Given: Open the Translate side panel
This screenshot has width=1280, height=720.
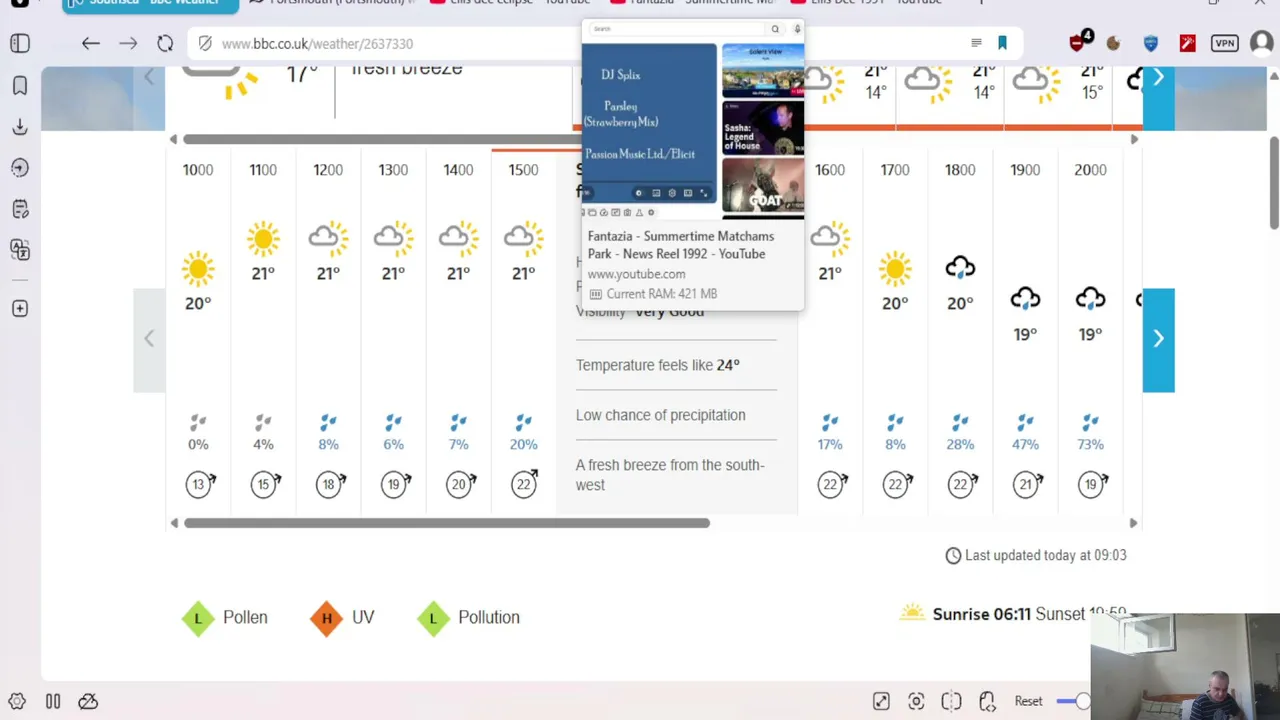Looking at the screenshot, I should click(x=20, y=249).
